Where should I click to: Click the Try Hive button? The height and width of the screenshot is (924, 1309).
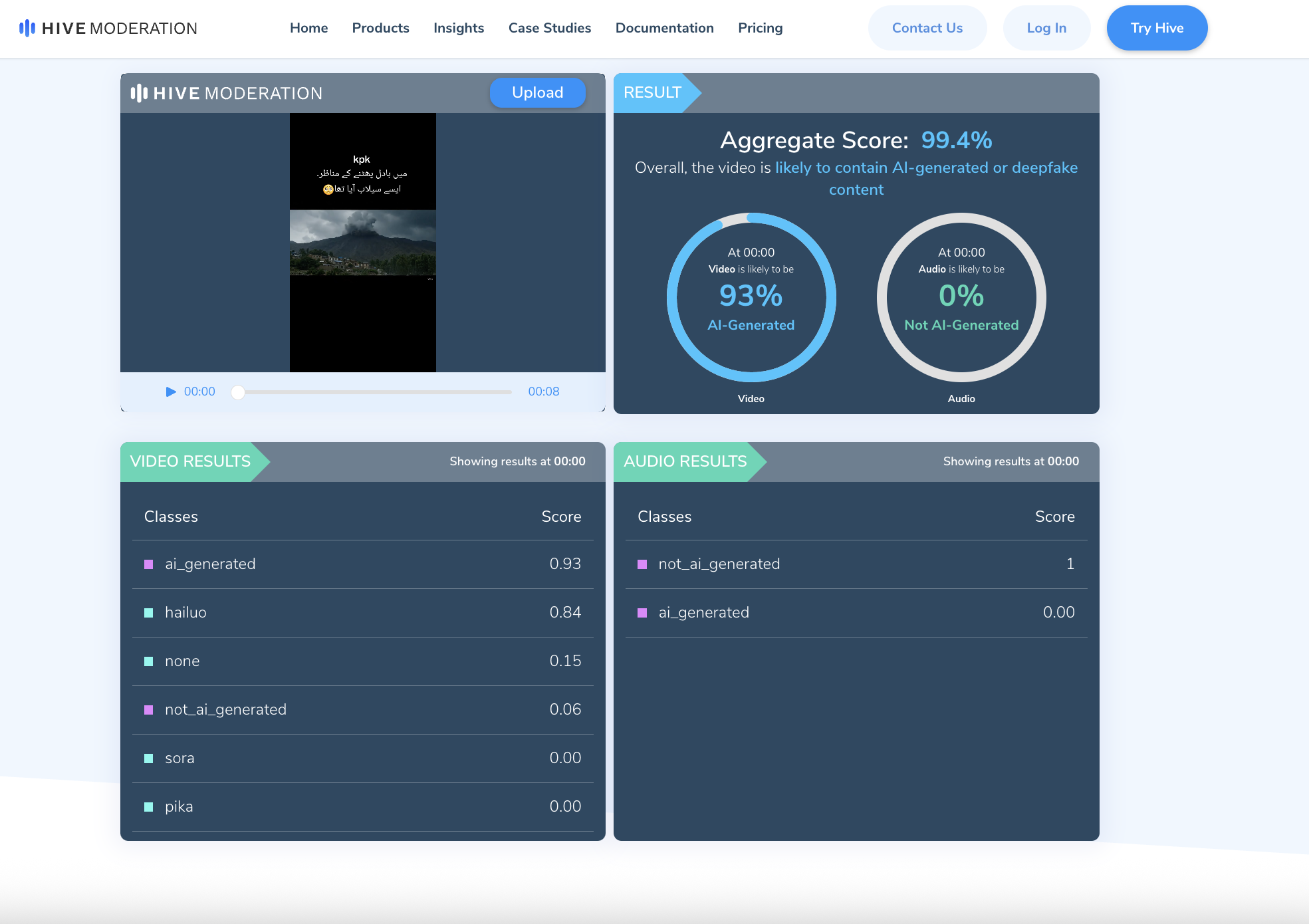[1157, 28]
